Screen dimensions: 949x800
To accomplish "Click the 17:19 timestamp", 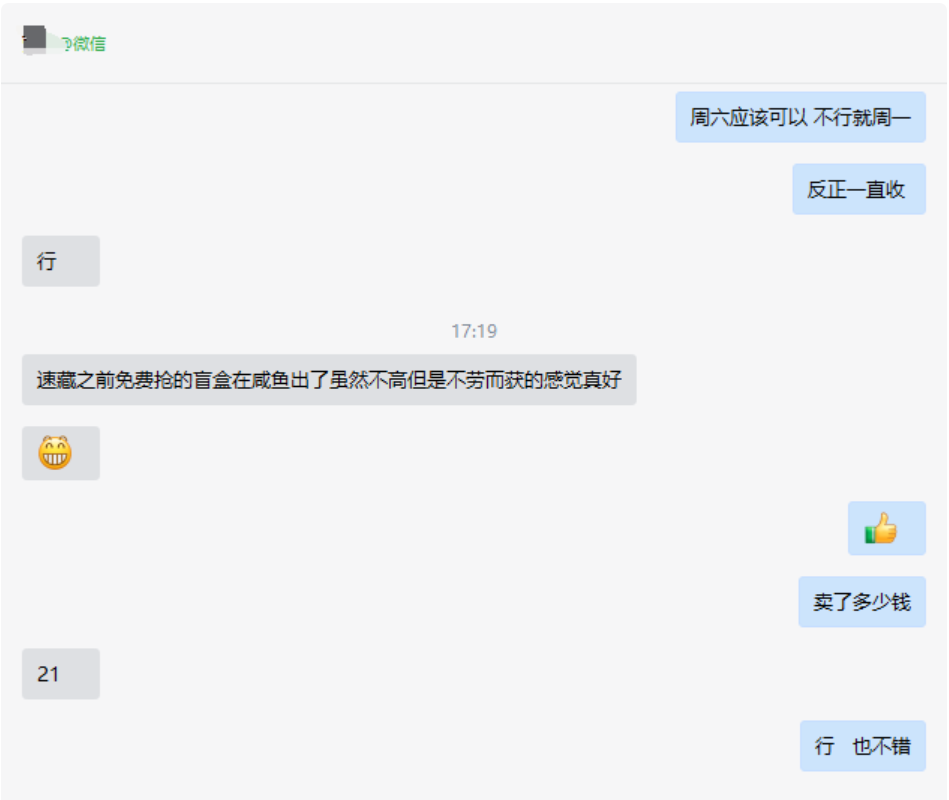I will (474, 331).
